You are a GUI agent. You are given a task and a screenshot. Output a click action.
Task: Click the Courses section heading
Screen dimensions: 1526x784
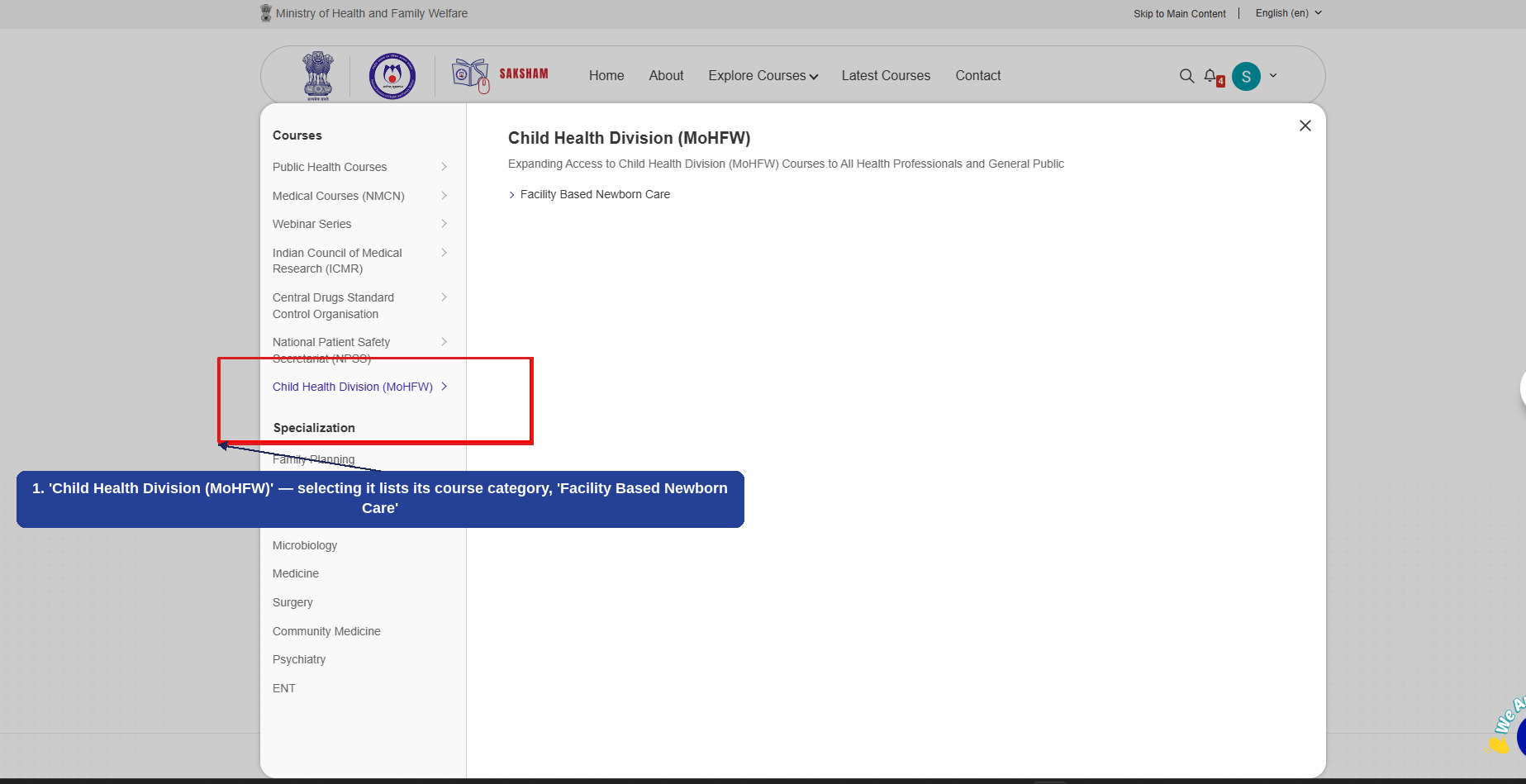coord(297,135)
